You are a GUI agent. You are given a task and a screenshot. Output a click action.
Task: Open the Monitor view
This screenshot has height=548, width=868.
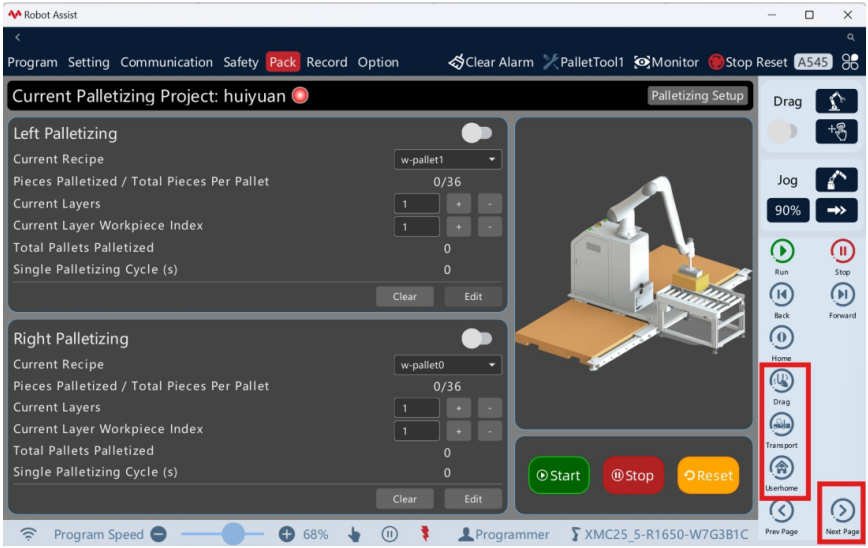[666, 62]
